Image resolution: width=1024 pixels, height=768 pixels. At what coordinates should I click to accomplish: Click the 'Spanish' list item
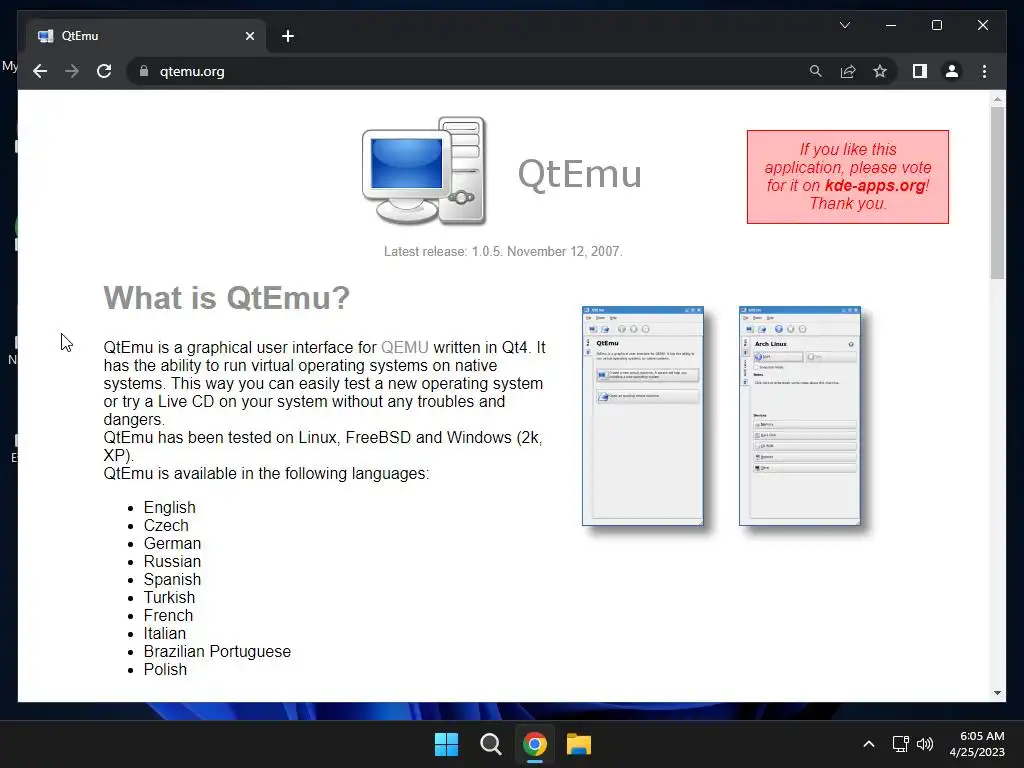coord(172,579)
